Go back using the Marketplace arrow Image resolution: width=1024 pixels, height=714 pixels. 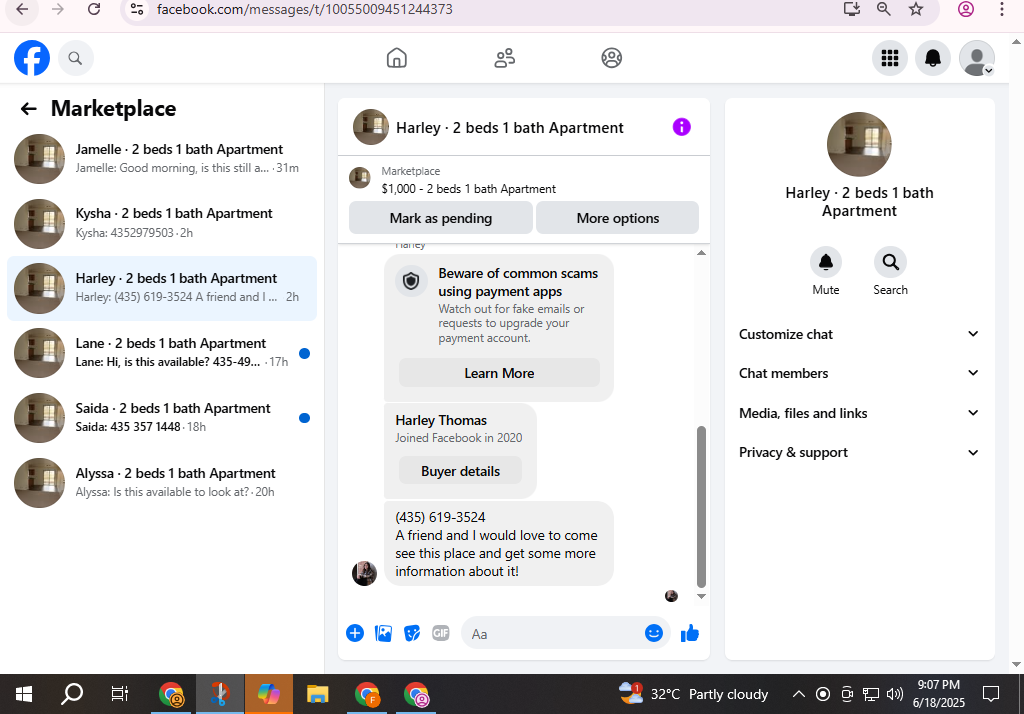point(29,108)
